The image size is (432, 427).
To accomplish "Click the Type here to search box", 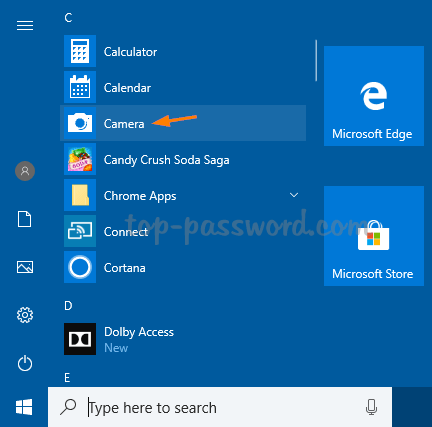I will tap(220, 407).
